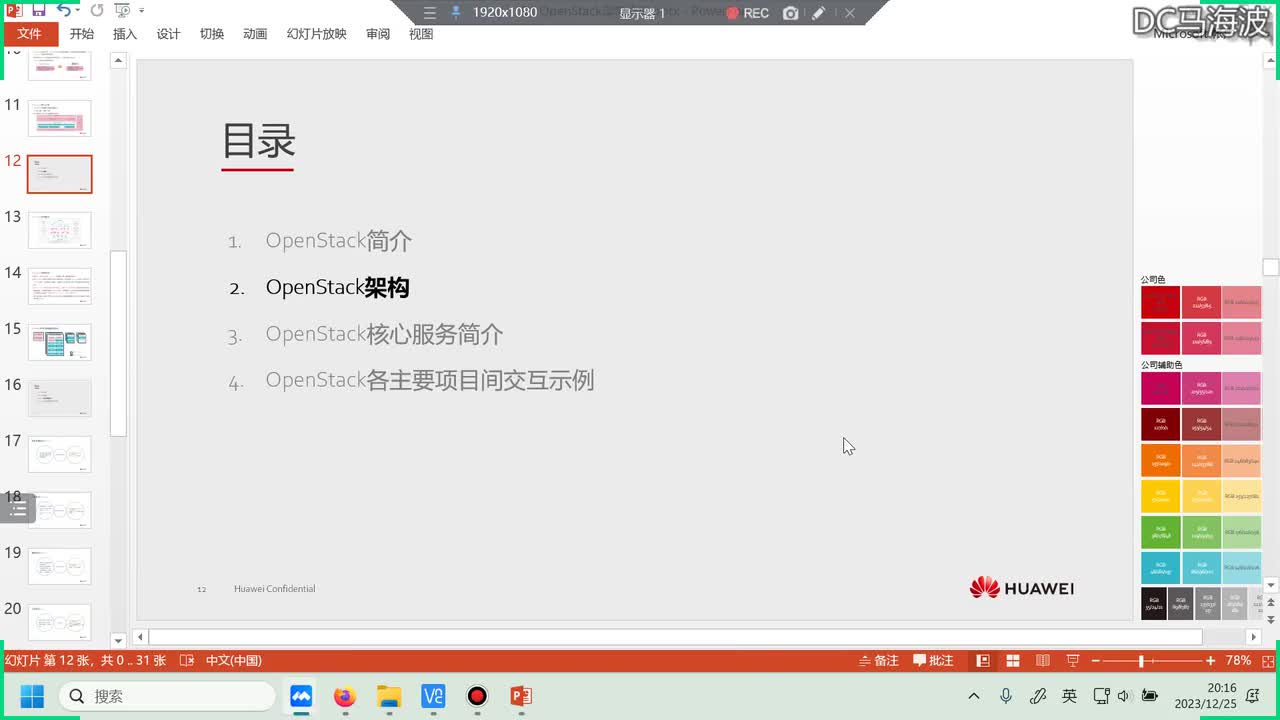
Task: Pick the orange swatch in 公司辅助色
Action: click(1160, 460)
